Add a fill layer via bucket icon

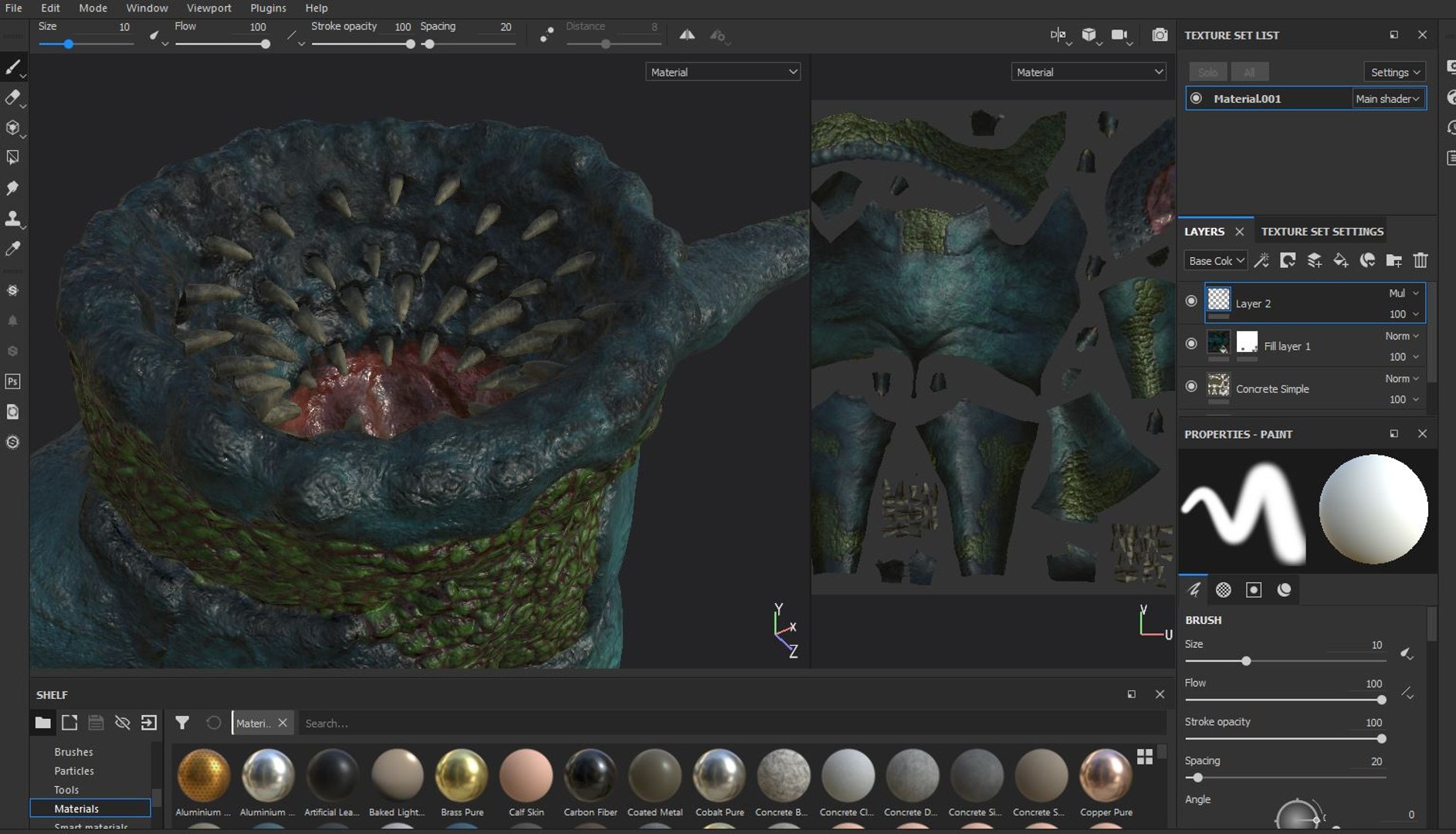[1340, 261]
